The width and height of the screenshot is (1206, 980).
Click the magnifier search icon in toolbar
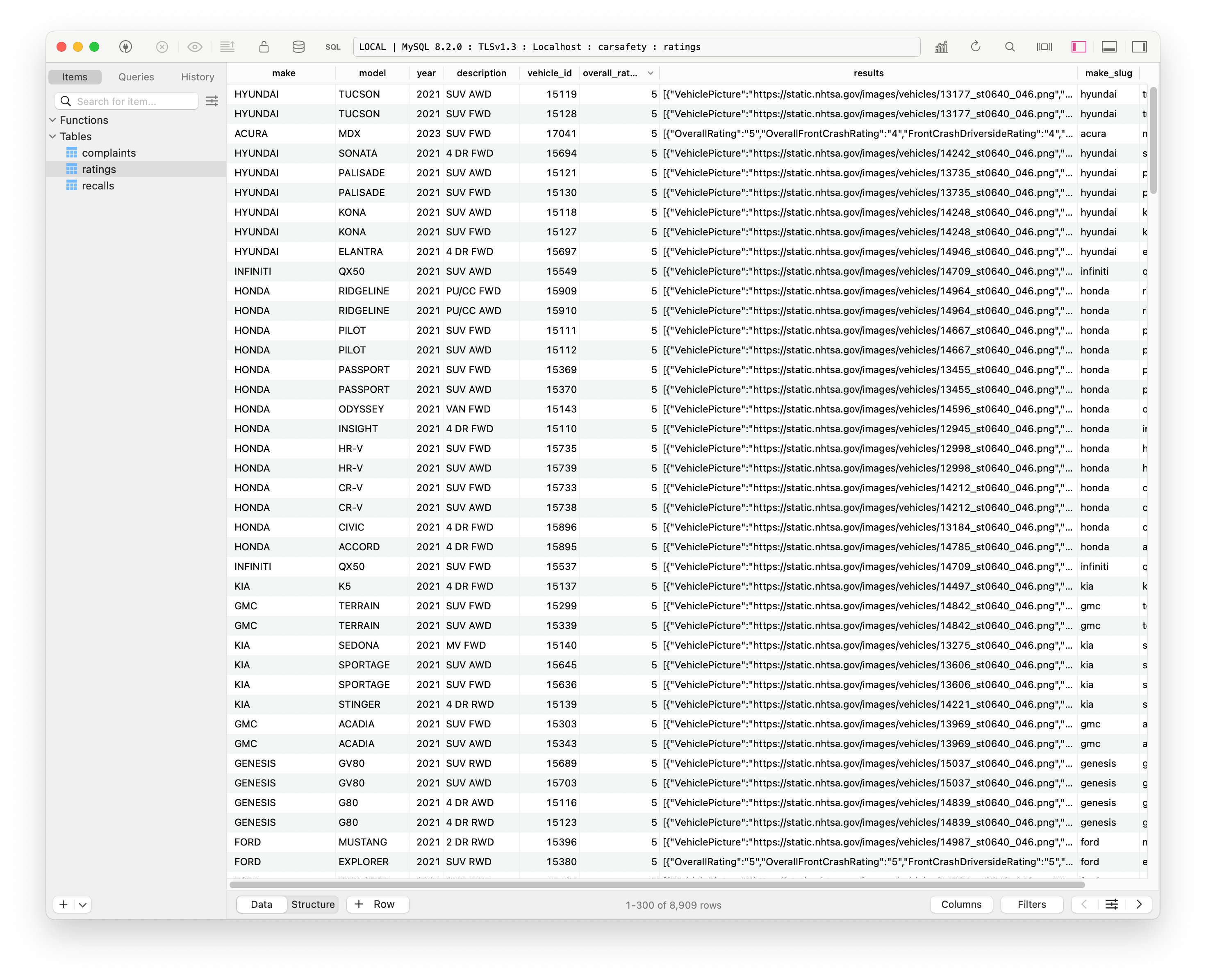tap(1010, 47)
